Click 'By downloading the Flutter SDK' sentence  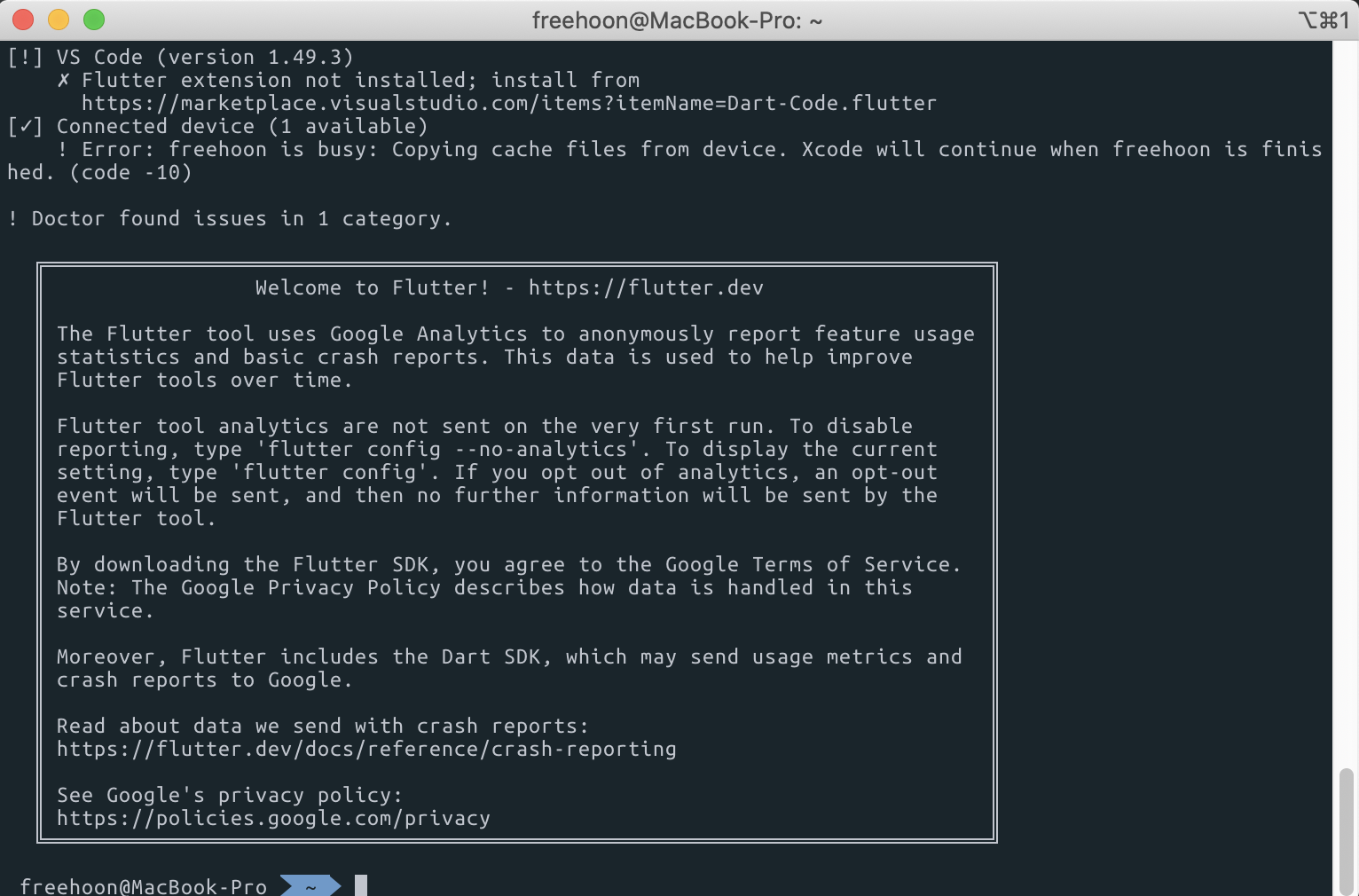[x=508, y=565]
